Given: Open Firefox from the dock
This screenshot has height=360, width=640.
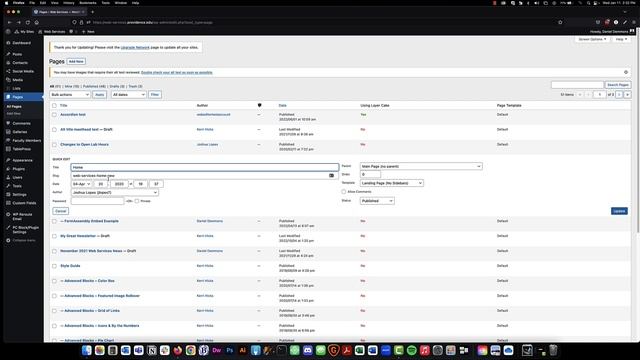Looking at the screenshot, I should (x=178, y=350).
